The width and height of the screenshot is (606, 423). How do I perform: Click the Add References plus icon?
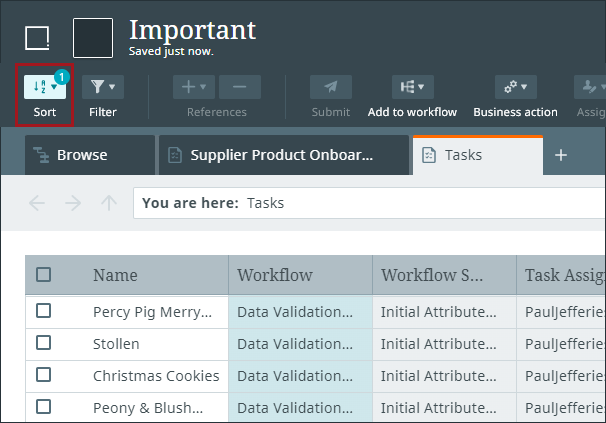(x=194, y=88)
